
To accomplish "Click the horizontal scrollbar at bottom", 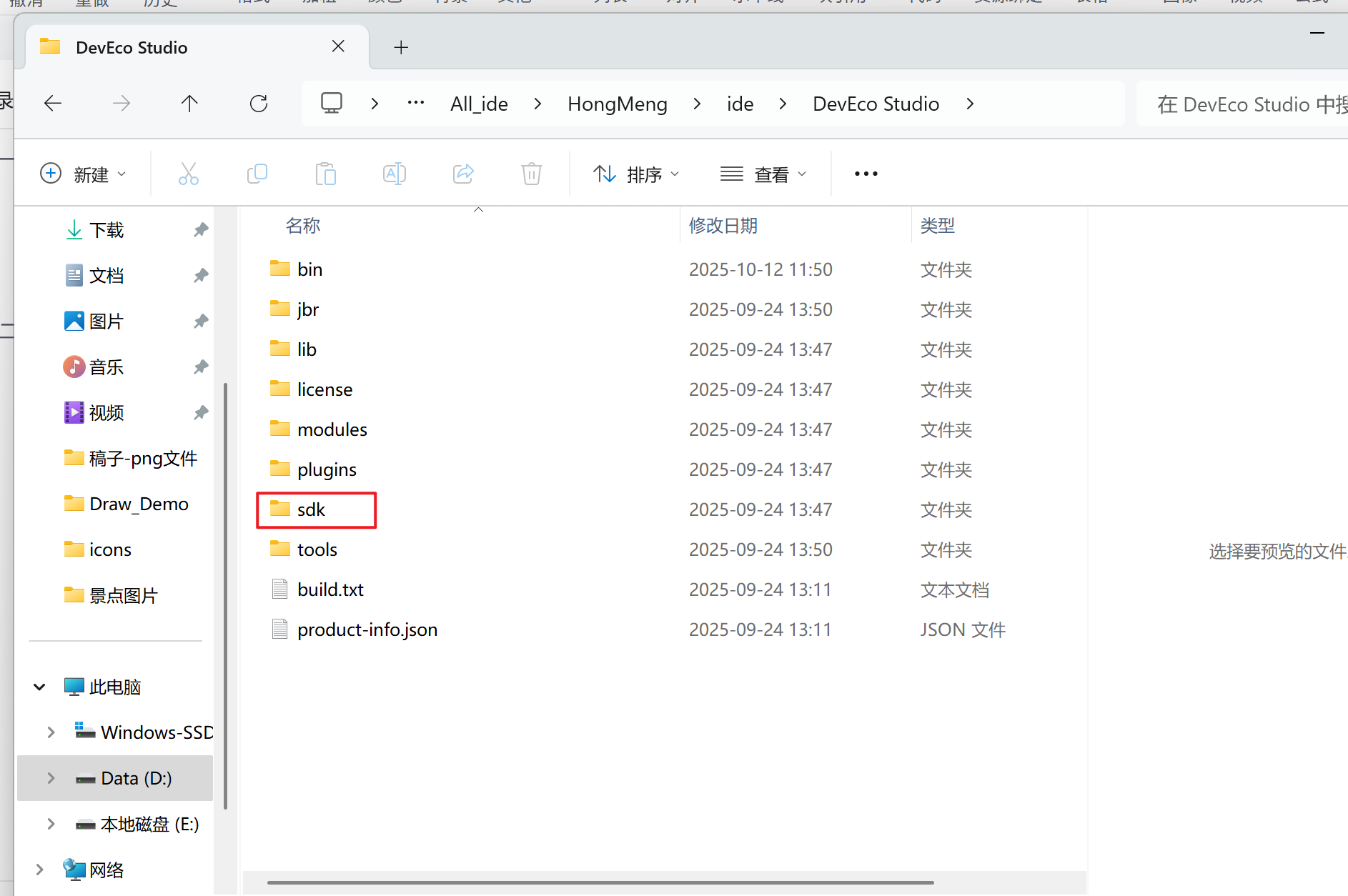I will tap(600, 882).
